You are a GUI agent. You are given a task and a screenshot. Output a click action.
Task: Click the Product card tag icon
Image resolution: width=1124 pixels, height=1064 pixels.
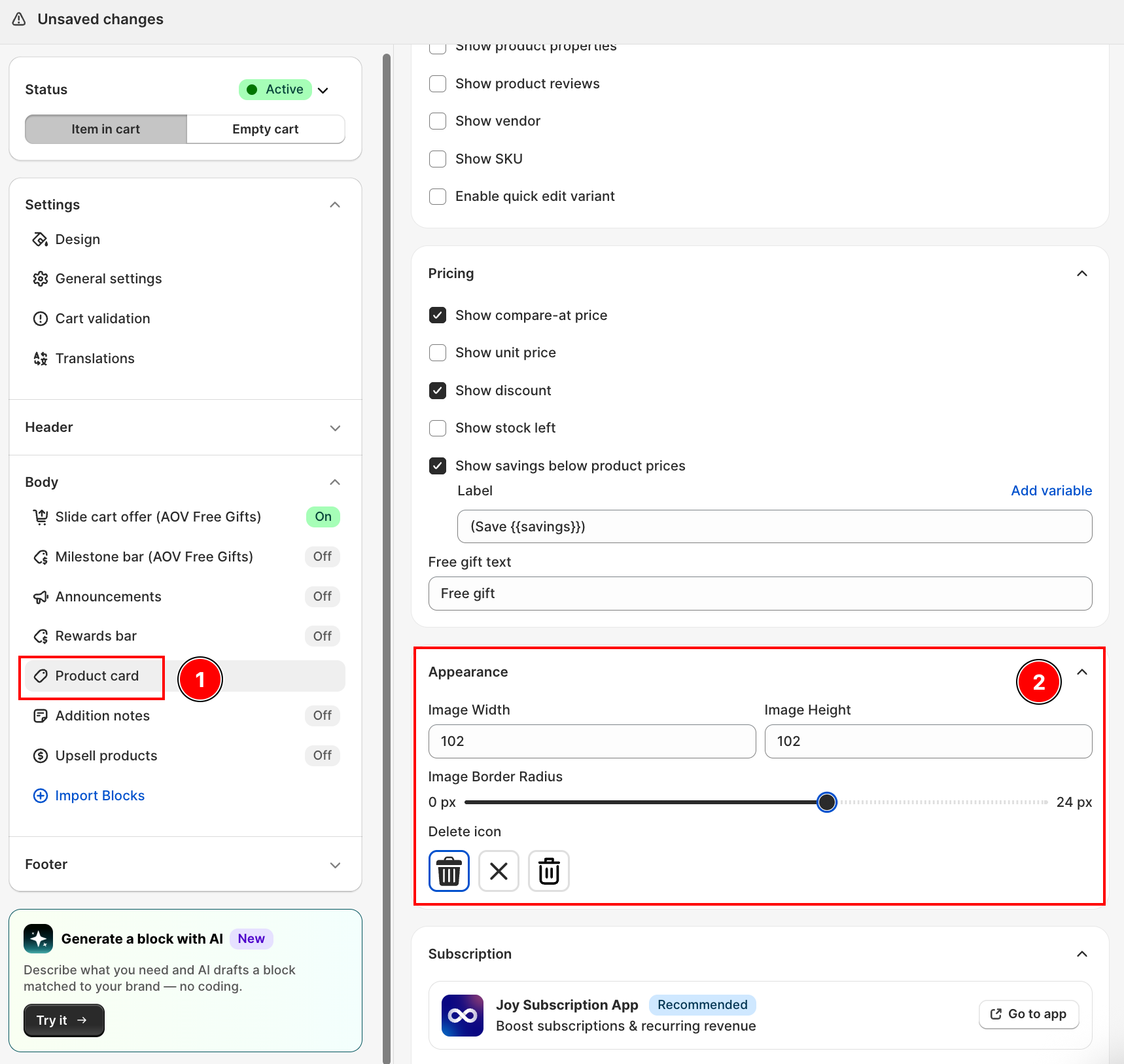(41, 676)
